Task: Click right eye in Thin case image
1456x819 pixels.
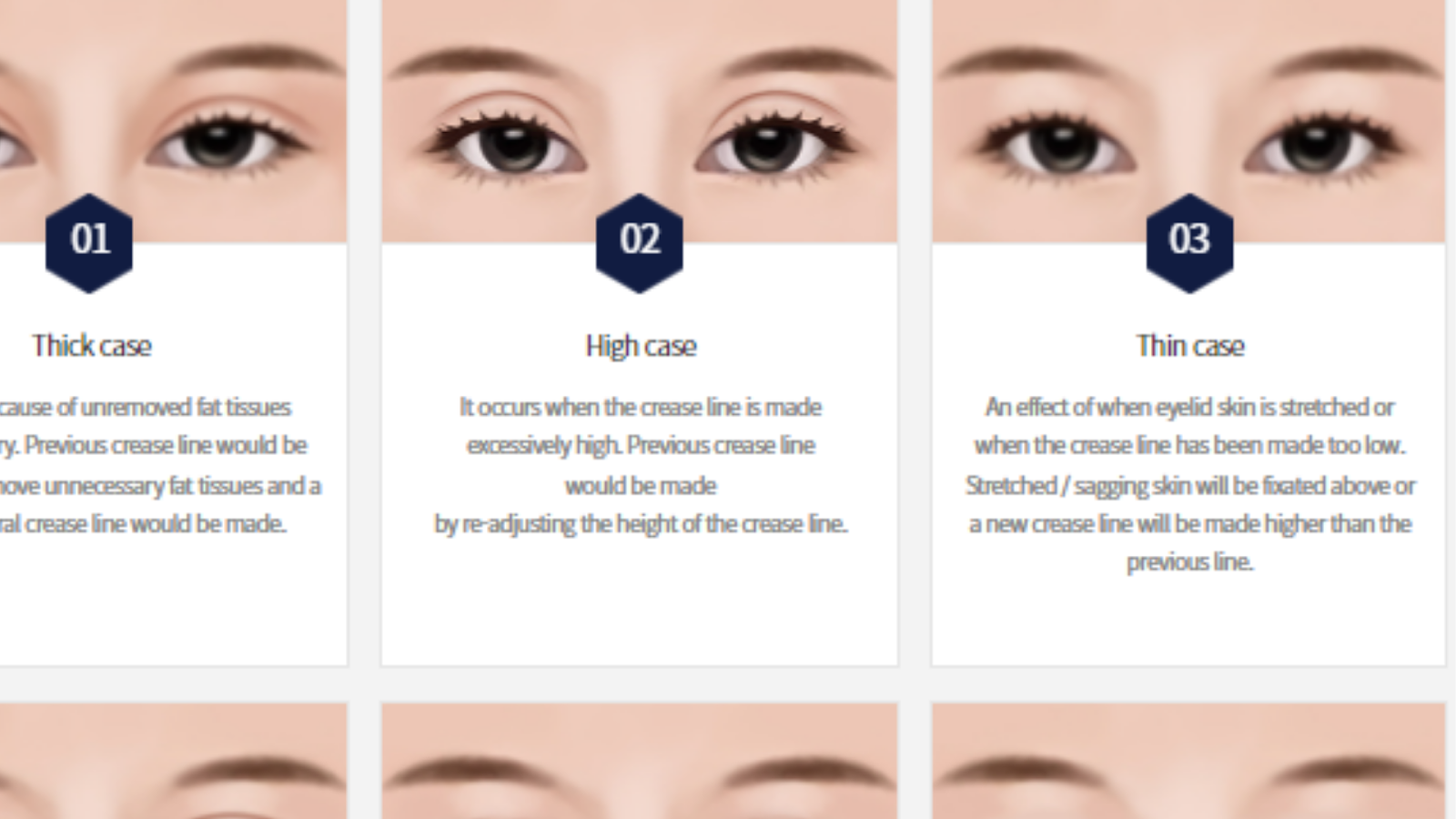Action: tap(1318, 144)
